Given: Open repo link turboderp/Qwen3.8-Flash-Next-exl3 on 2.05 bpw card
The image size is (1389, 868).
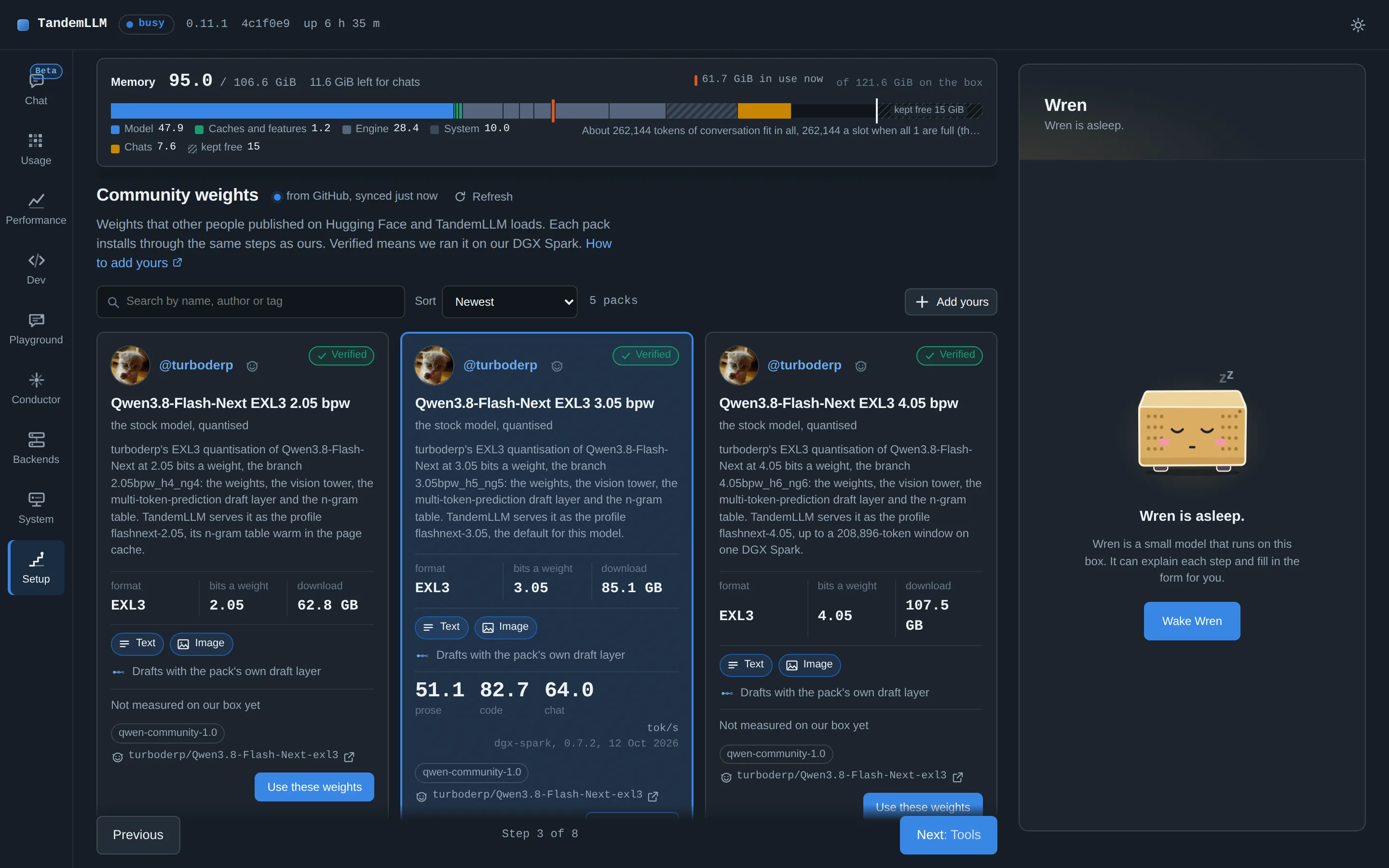Looking at the screenshot, I should coord(233,756).
